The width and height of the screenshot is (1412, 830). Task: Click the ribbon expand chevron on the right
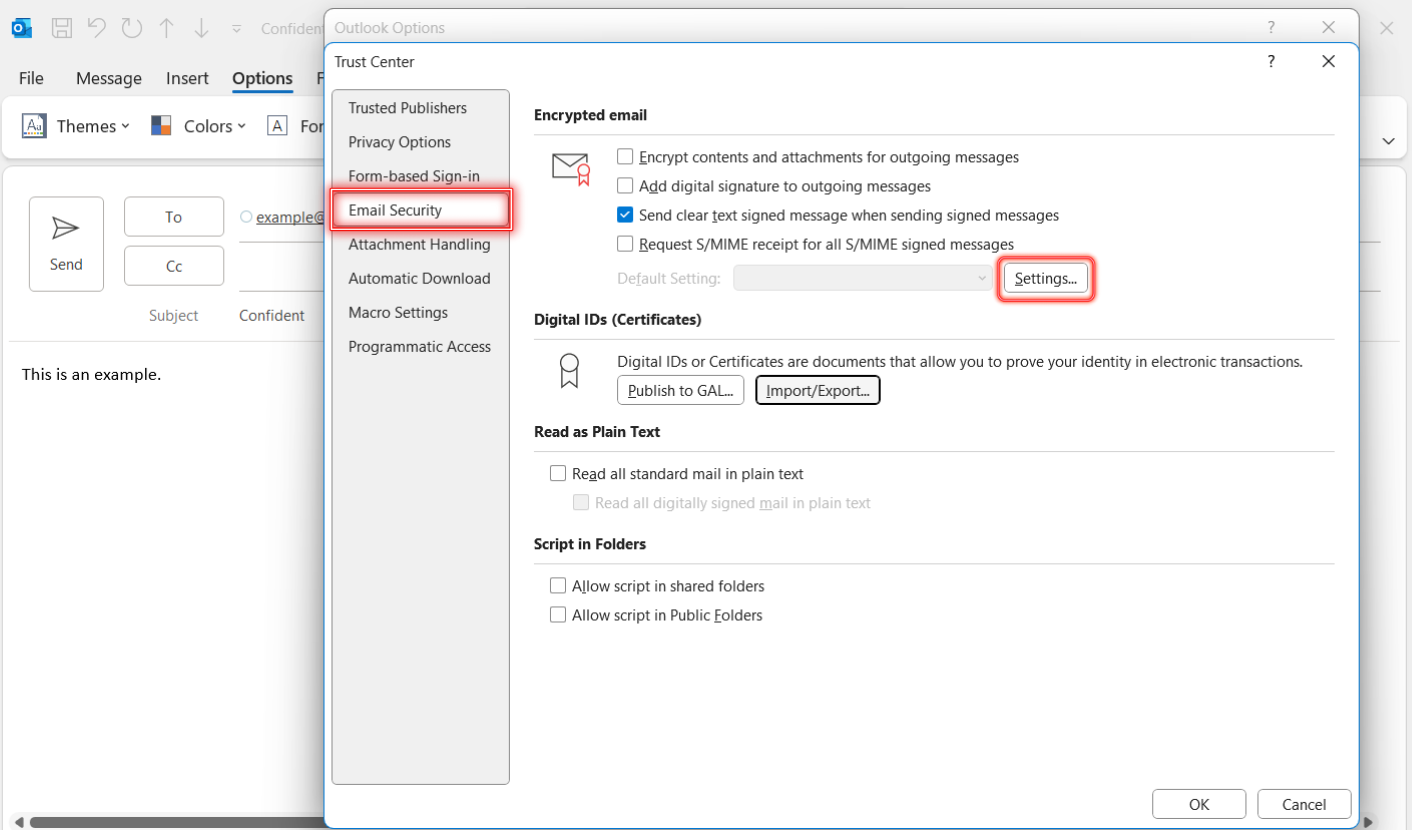[1389, 141]
